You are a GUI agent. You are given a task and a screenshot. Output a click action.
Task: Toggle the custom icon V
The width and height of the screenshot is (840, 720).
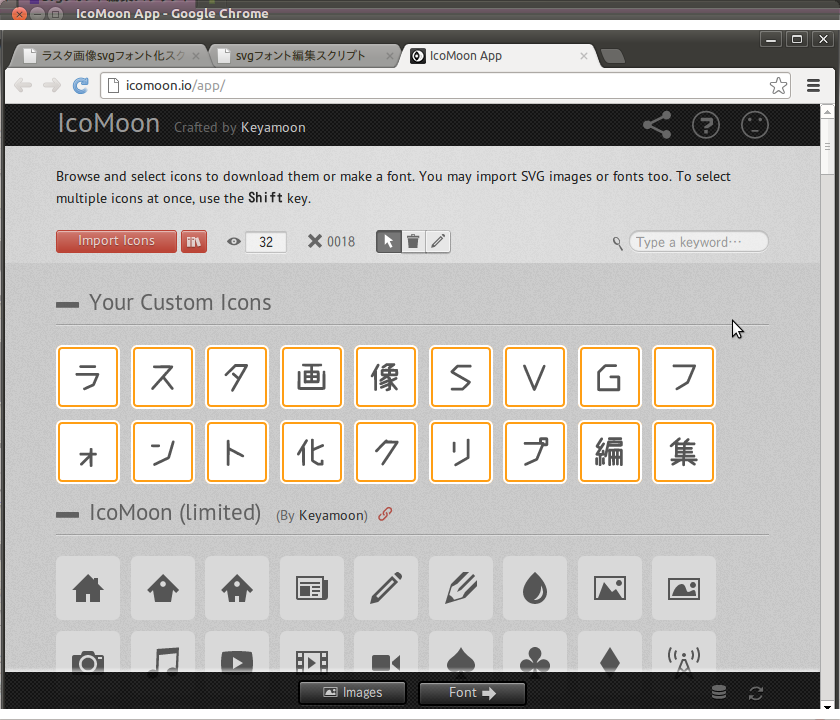point(535,377)
